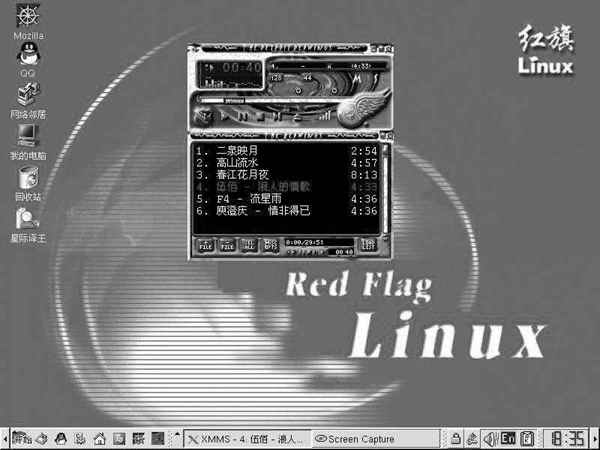
Task: Click the panel clock showing 8:35
Action: tap(567, 439)
